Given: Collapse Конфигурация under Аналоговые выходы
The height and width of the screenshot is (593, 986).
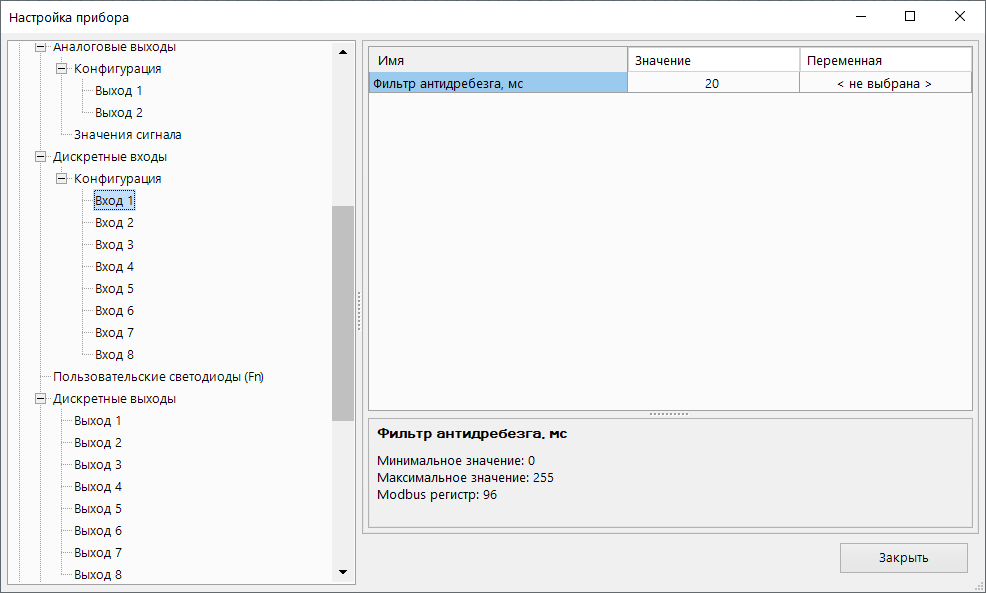Looking at the screenshot, I should (62, 69).
